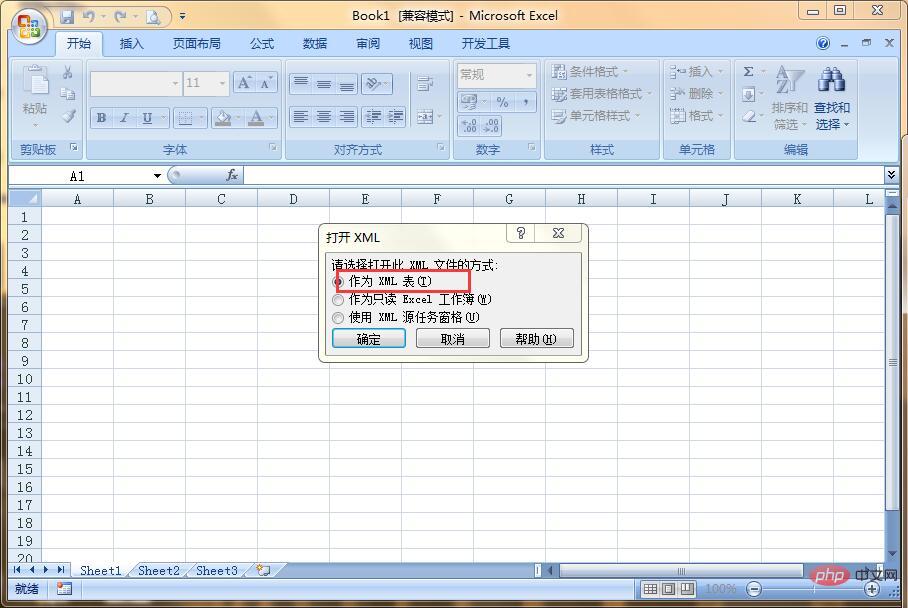Click the Center text alignment icon
Viewport: 908px width, 608px height.
324,117
